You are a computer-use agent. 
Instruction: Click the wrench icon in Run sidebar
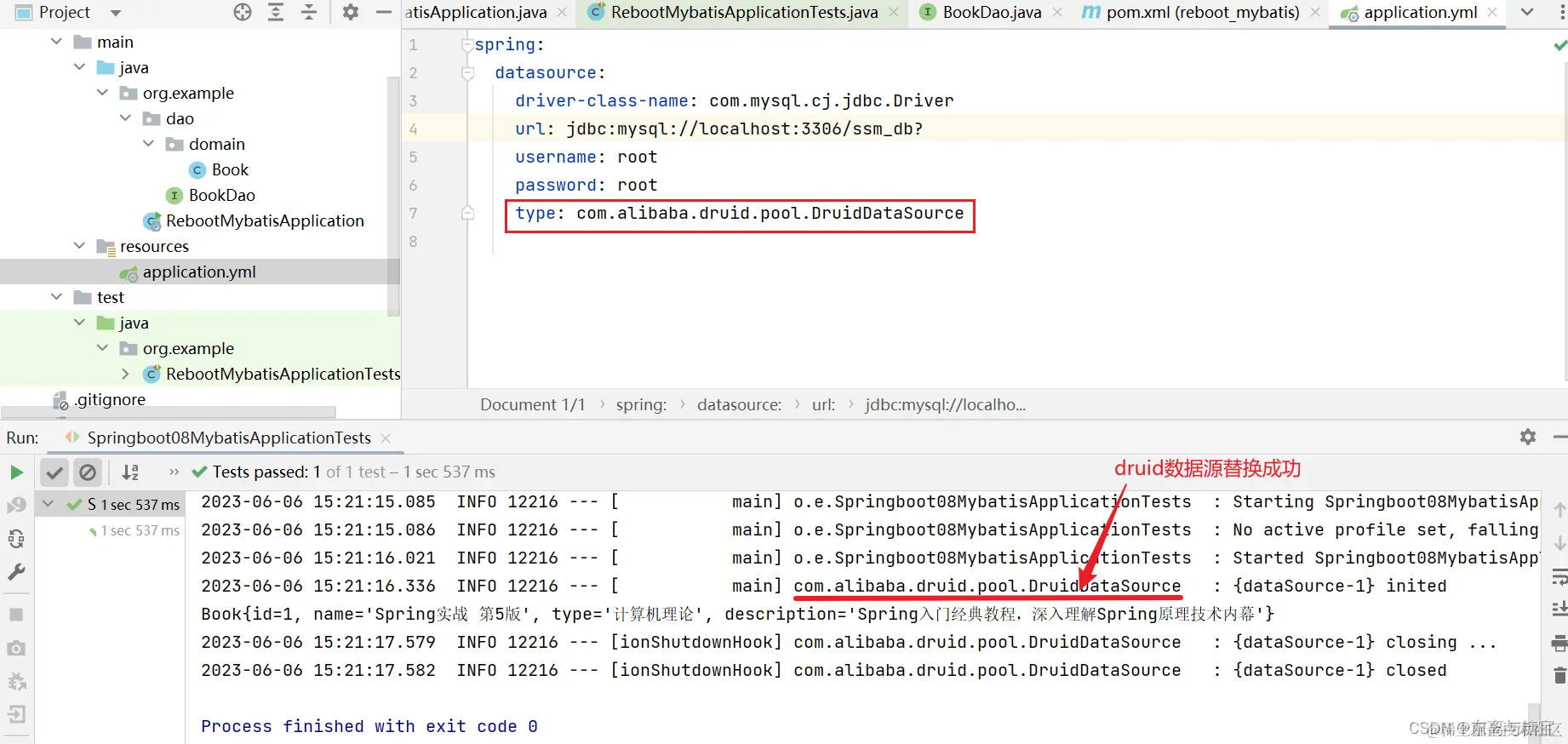[x=16, y=572]
